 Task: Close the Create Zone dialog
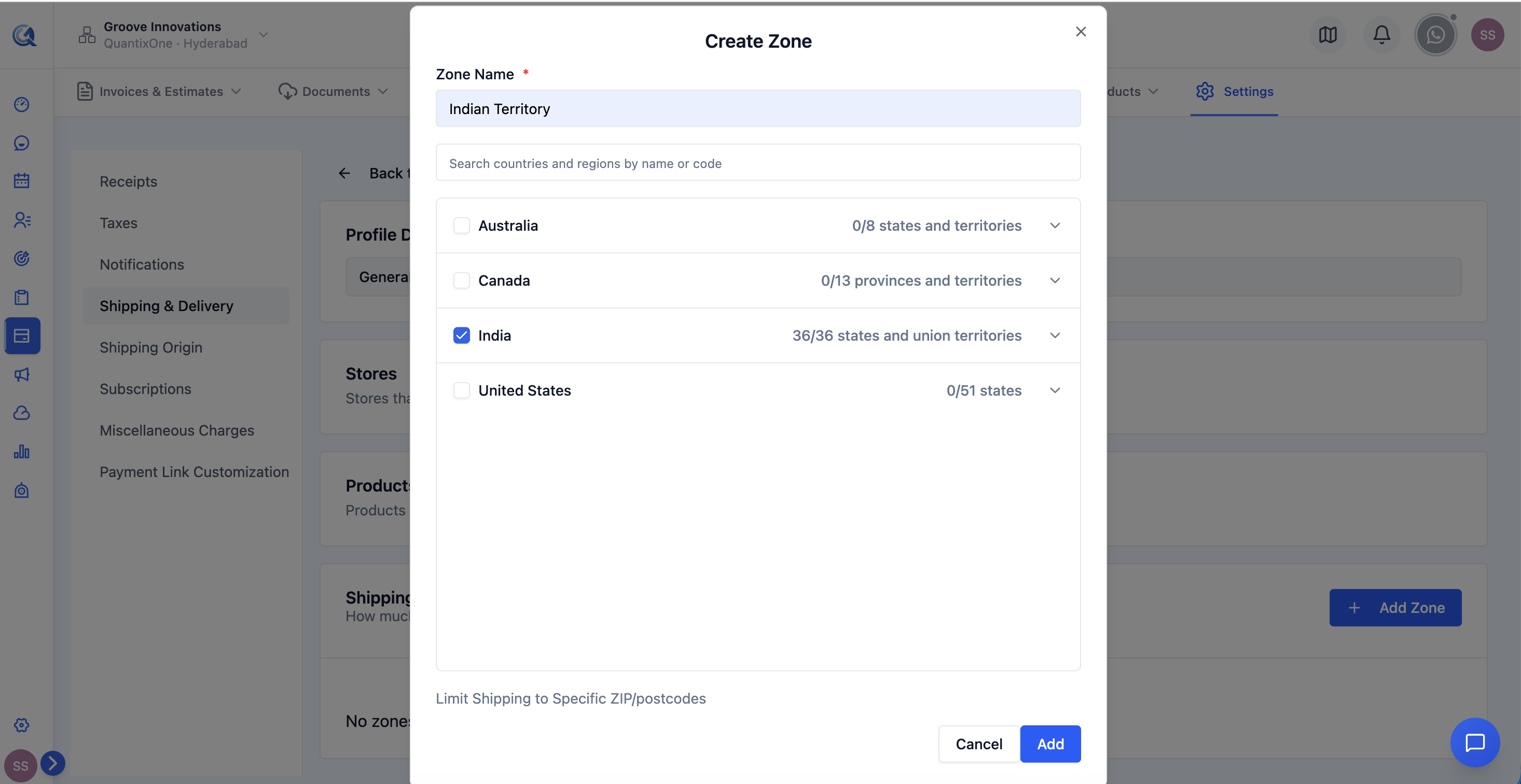pos(1081,31)
